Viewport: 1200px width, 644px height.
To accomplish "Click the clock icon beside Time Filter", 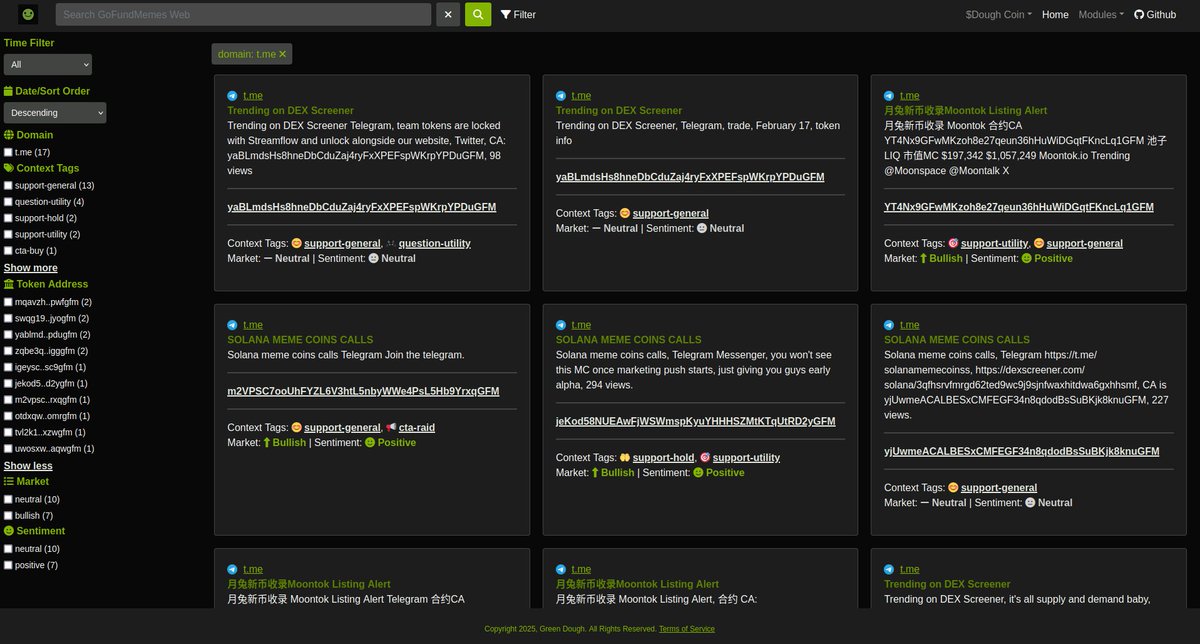I will pyautogui.click(x=9, y=43).
